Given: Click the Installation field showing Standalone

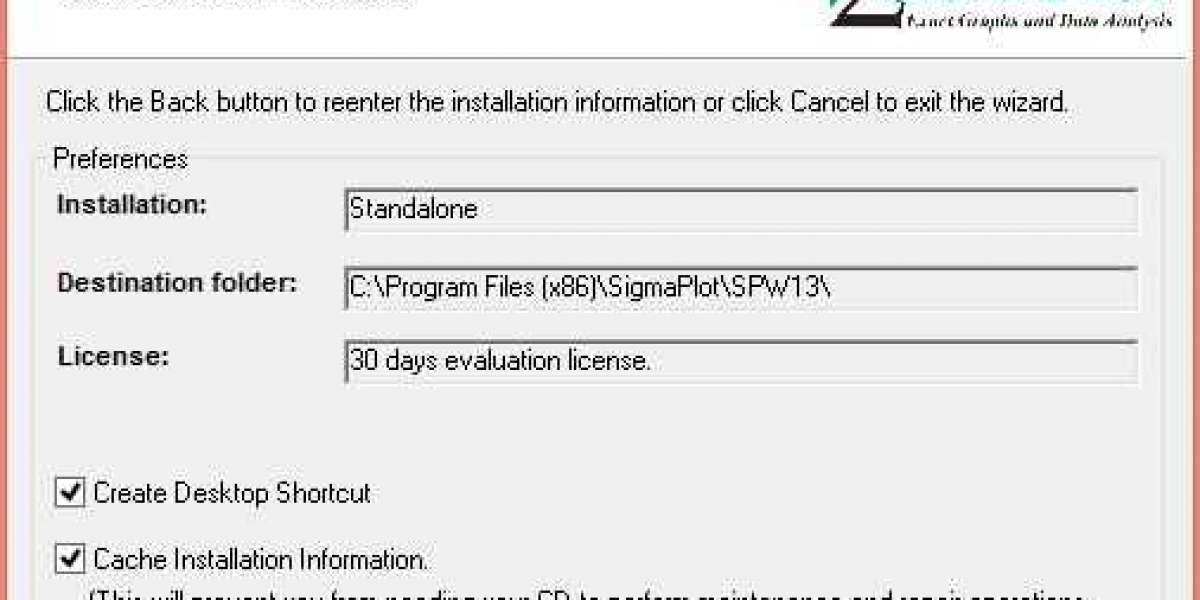Looking at the screenshot, I should click(x=740, y=210).
